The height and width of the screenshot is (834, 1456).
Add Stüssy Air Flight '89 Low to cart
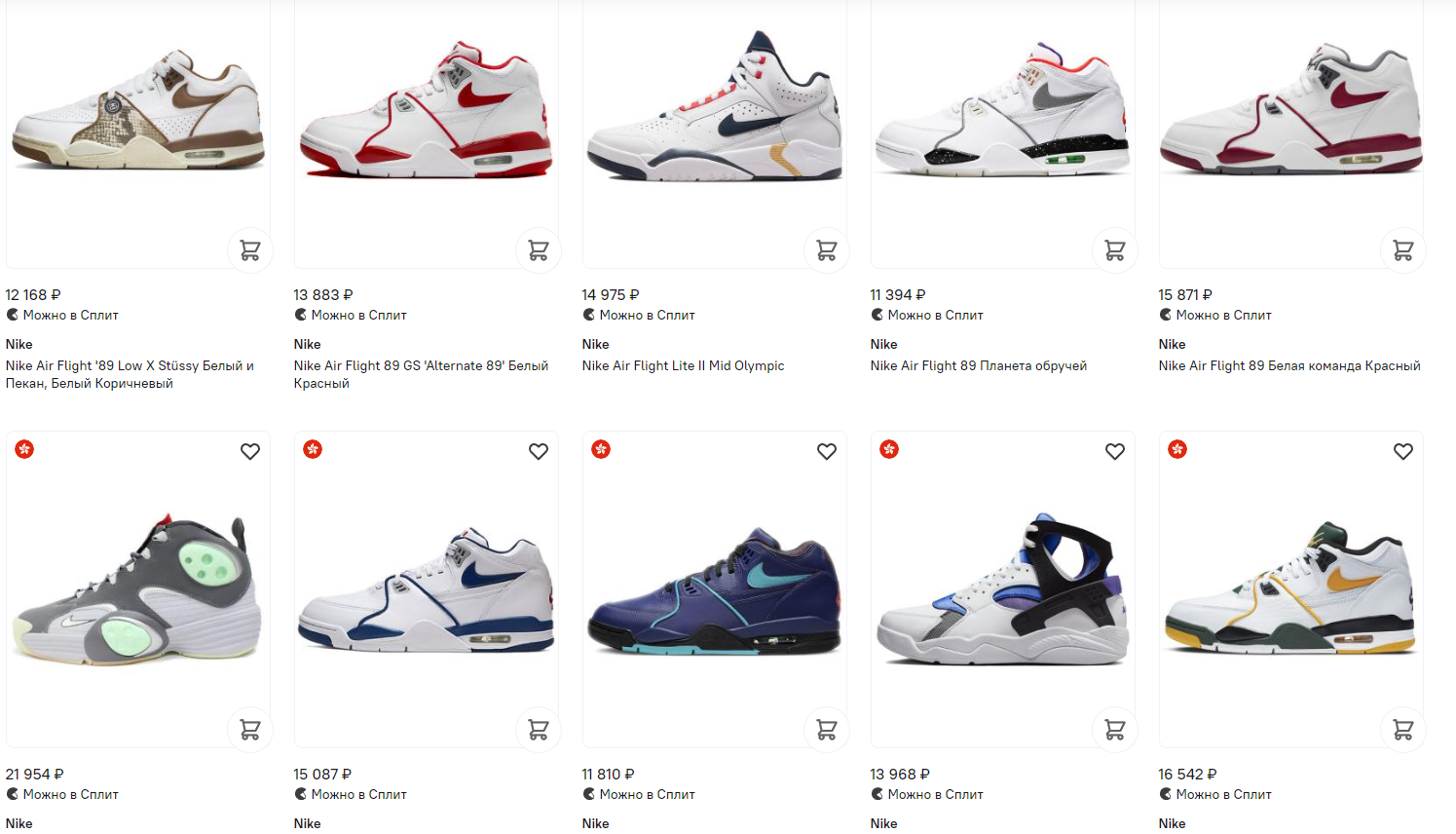(250, 250)
